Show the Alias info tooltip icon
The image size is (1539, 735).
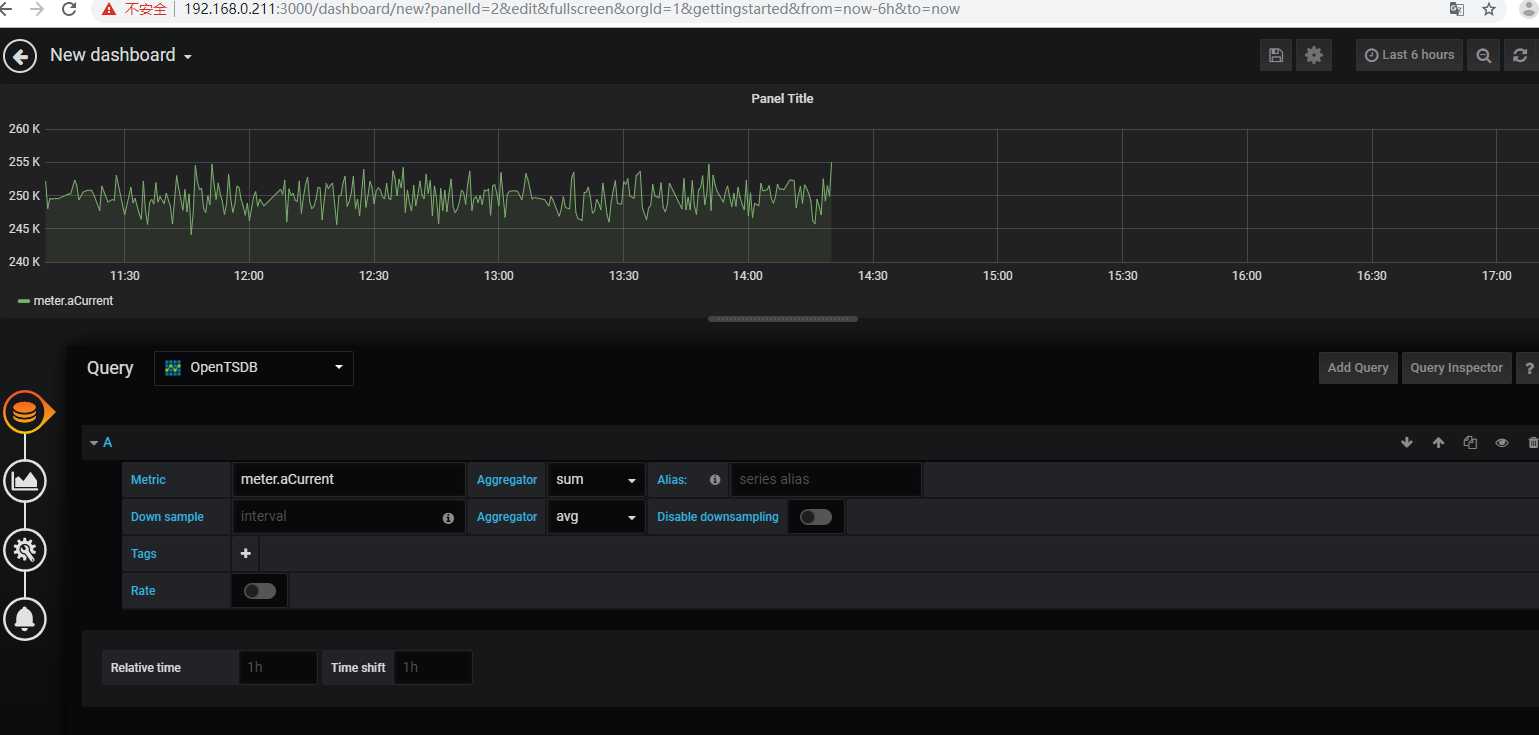click(x=715, y=480)
